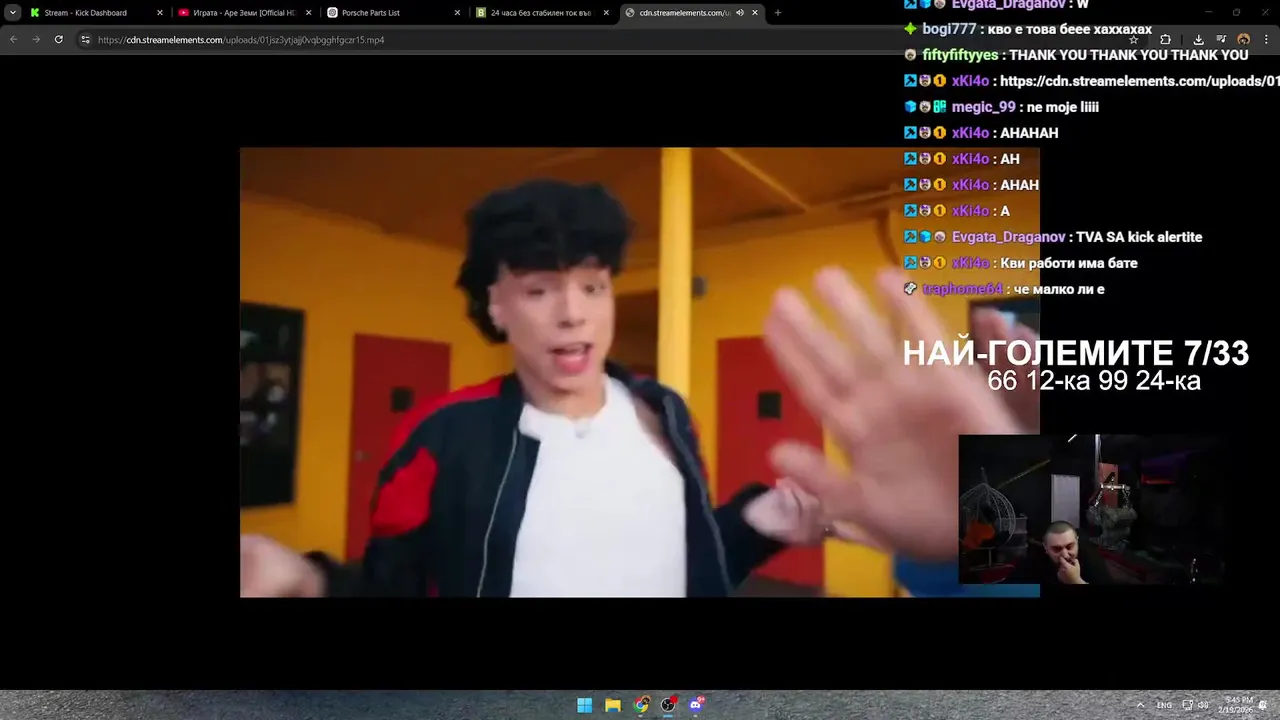Click the chat link from xKi4o
This screenshot has width=1280, height=720.
click(x=1139, y=81)
